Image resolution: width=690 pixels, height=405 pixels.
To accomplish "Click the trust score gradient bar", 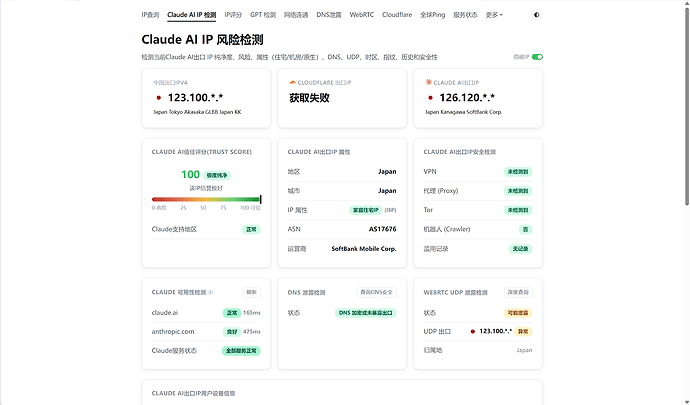I will tap(206, 199).
